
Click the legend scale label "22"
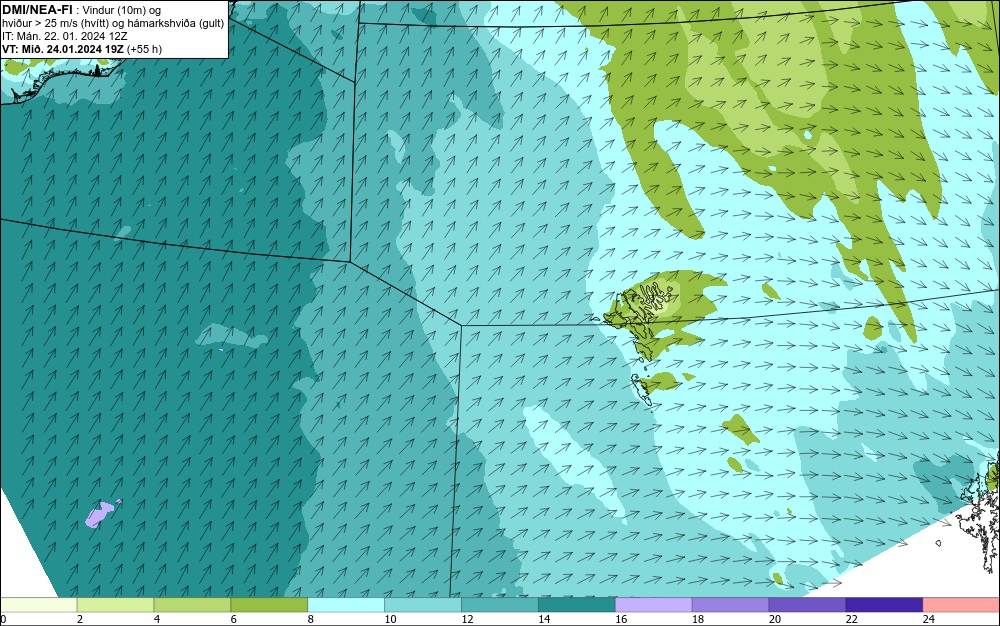851,619
